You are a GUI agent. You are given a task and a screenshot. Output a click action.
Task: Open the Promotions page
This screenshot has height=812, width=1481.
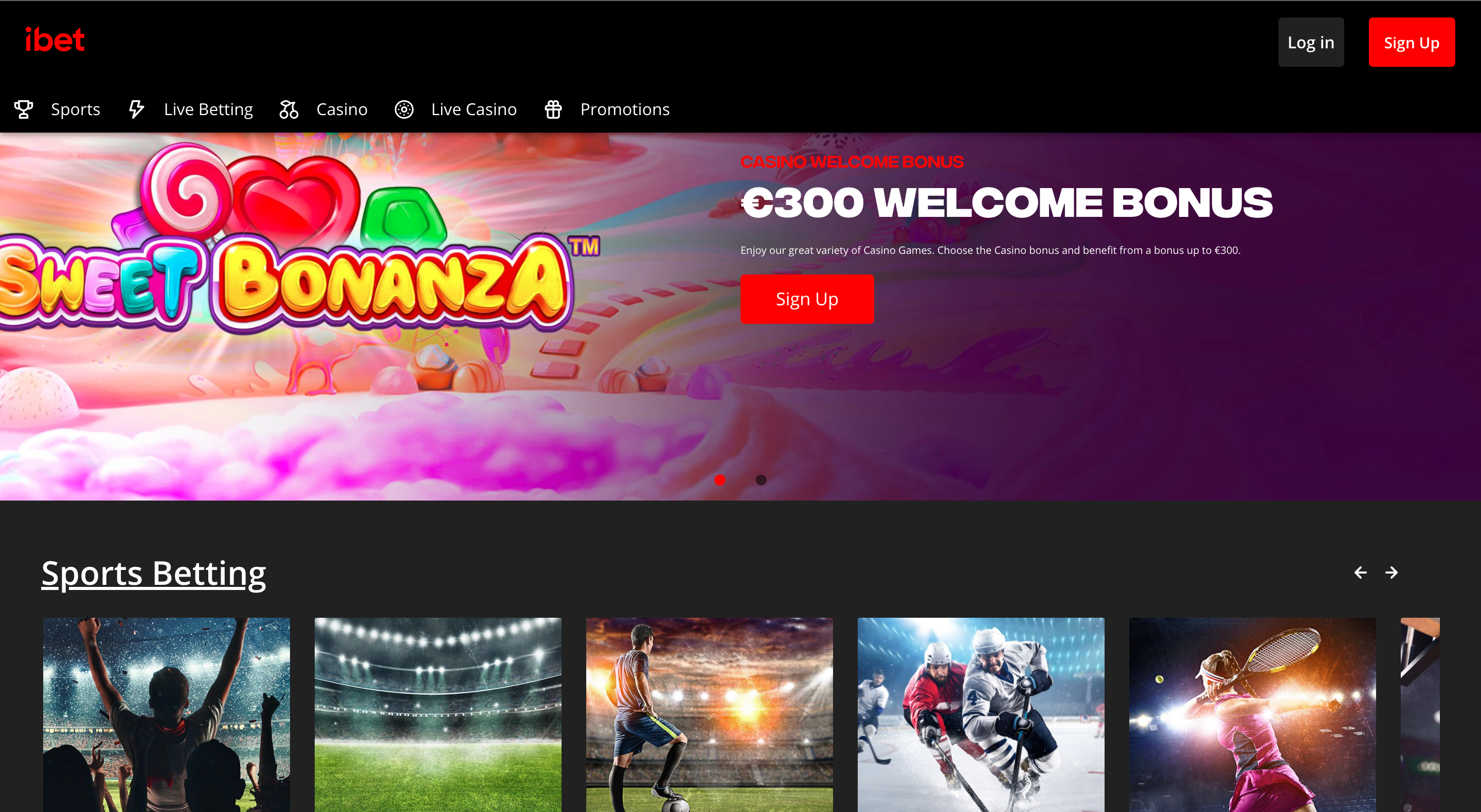(x=625, y=109)
